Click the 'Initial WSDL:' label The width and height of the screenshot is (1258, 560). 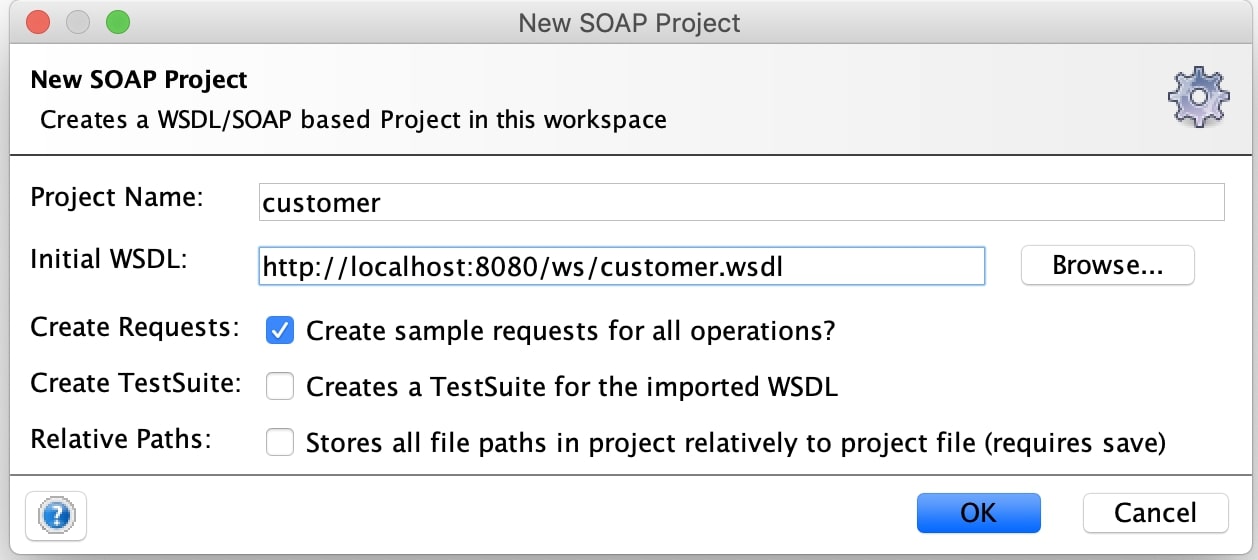point(110,259)
